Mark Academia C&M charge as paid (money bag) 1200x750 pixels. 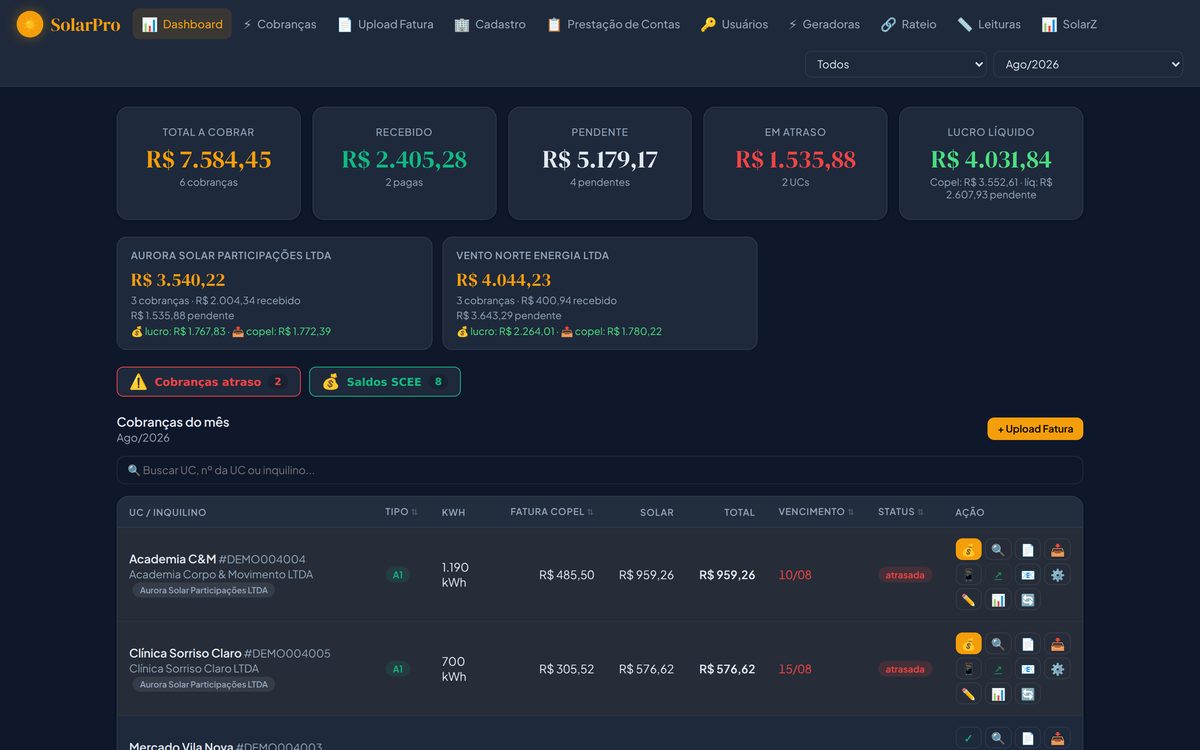pos(968,549)
